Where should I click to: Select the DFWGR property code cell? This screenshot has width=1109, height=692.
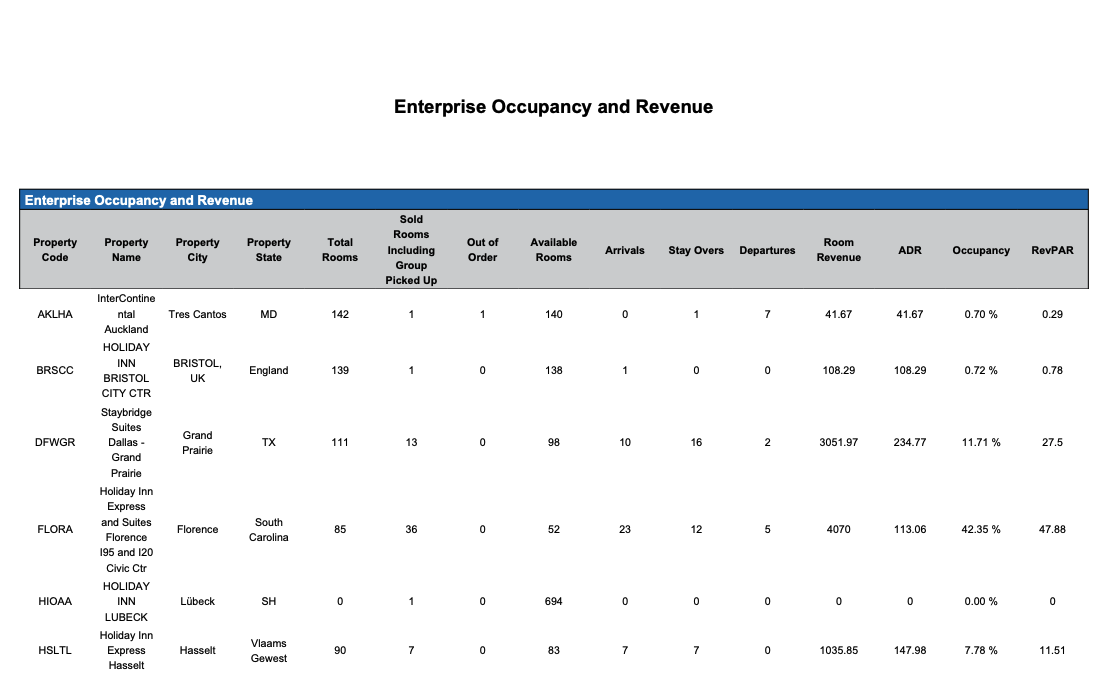55,442
